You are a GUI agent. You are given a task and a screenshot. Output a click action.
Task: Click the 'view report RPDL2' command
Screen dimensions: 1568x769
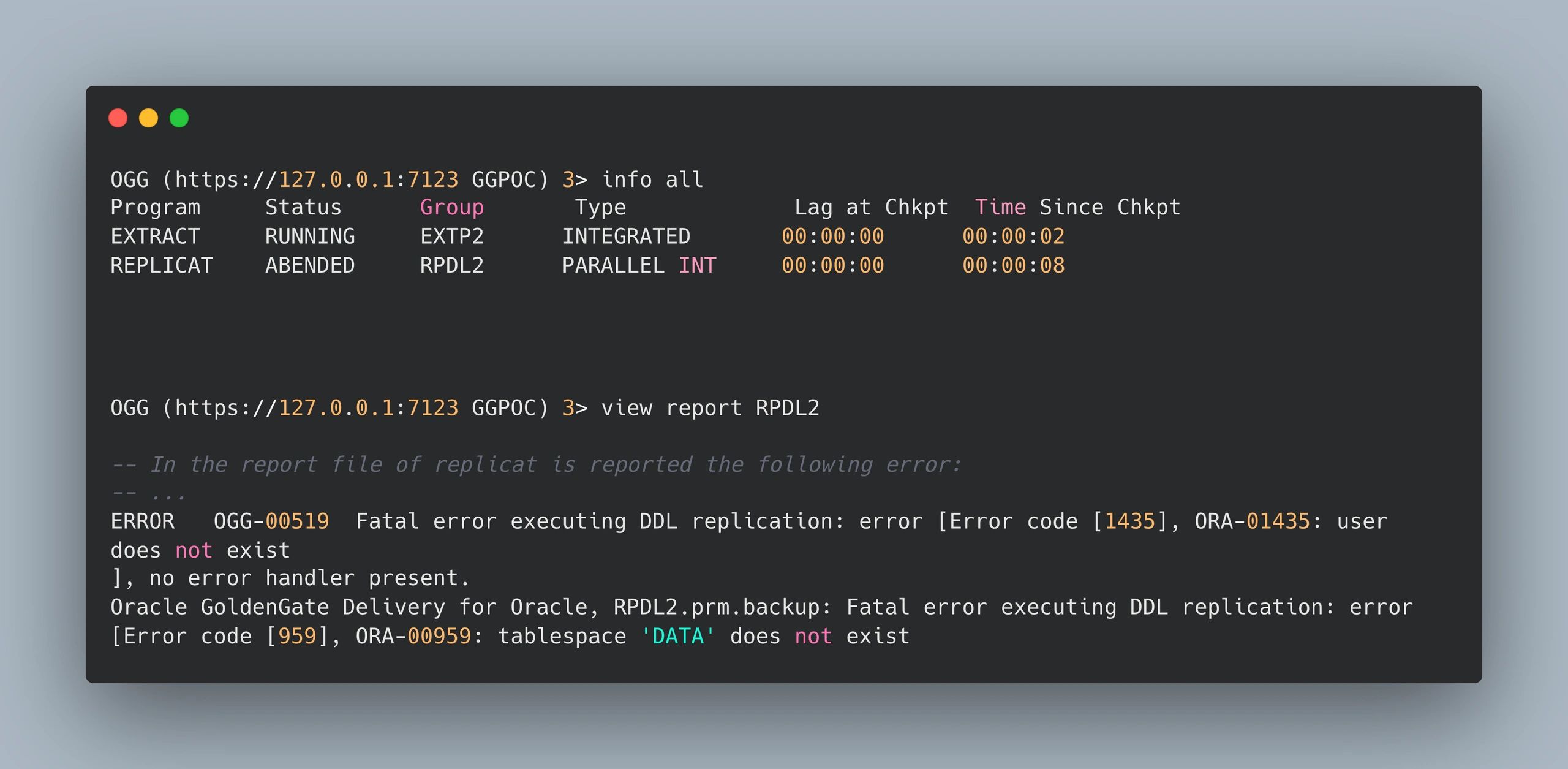click(x=710, y=408)
